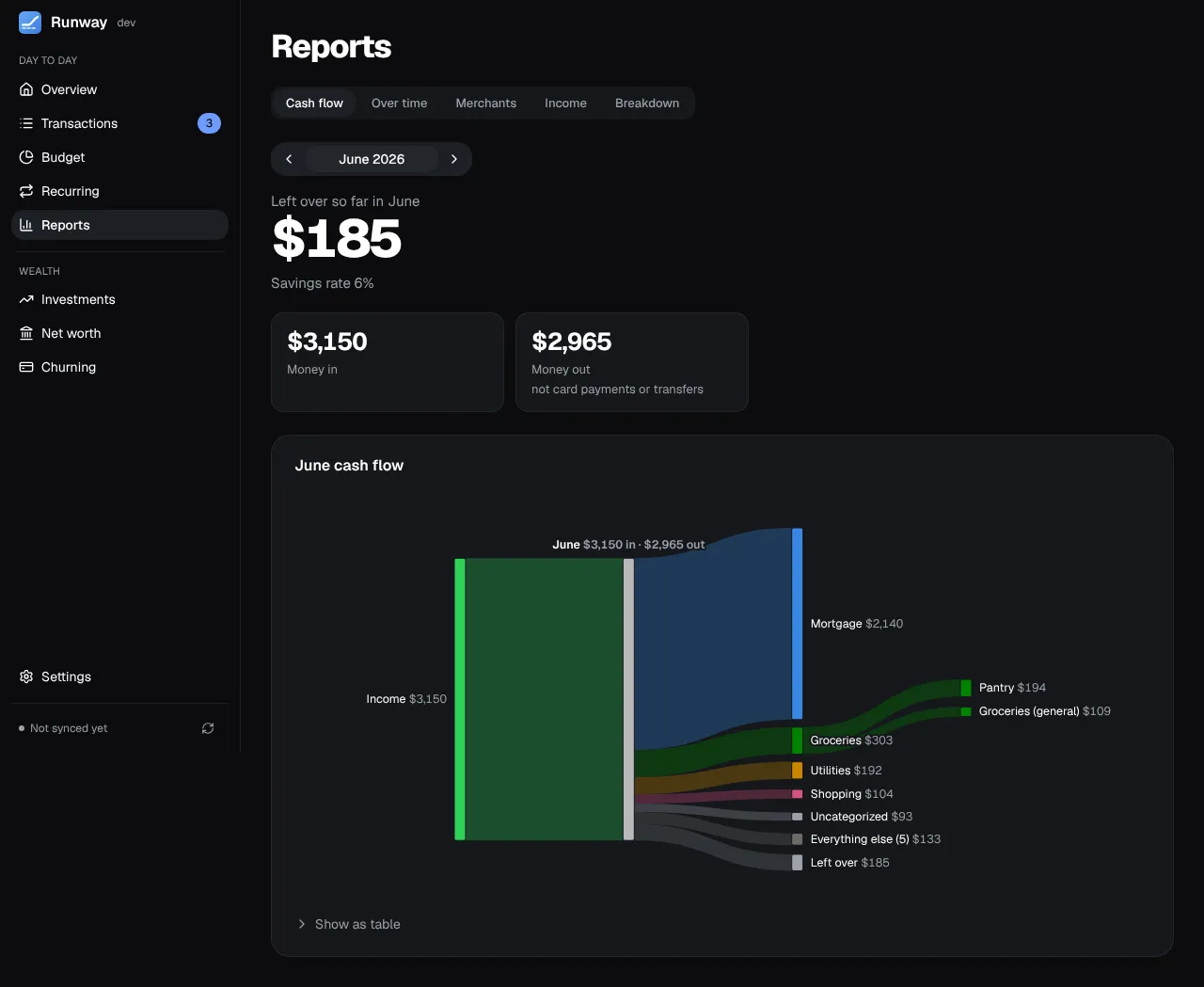
Task: Click the Churning credit card icon
Action: pos(26,367)
